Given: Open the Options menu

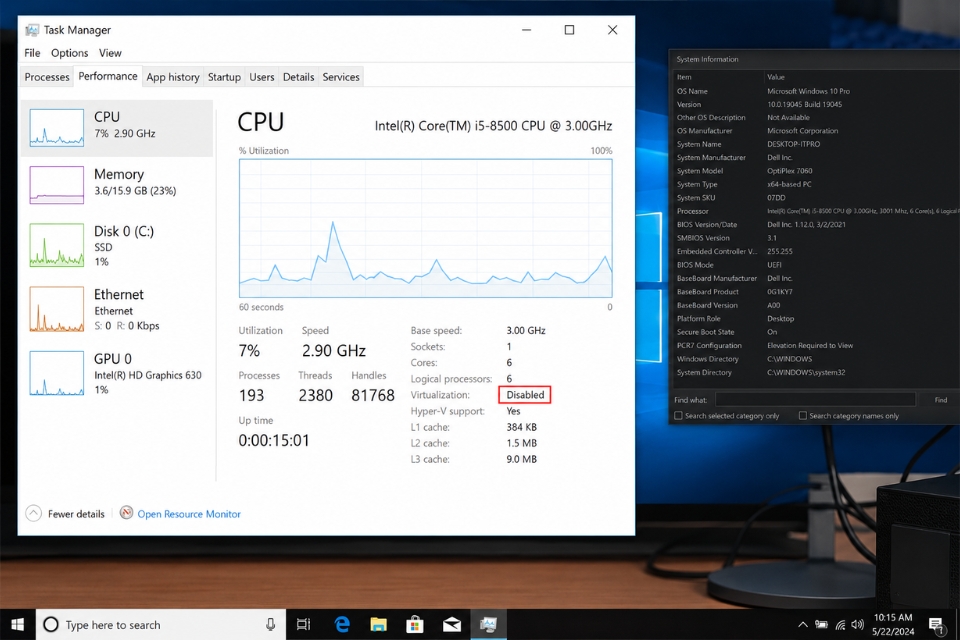Looking at the screenshot, I should coord(70,53).
